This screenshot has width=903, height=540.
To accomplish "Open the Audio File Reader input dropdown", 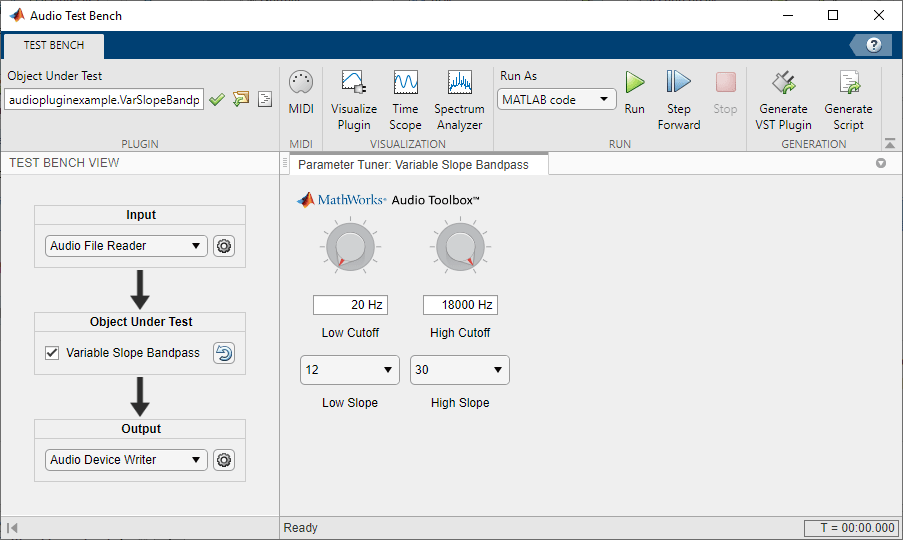I will tap(126, 246).
